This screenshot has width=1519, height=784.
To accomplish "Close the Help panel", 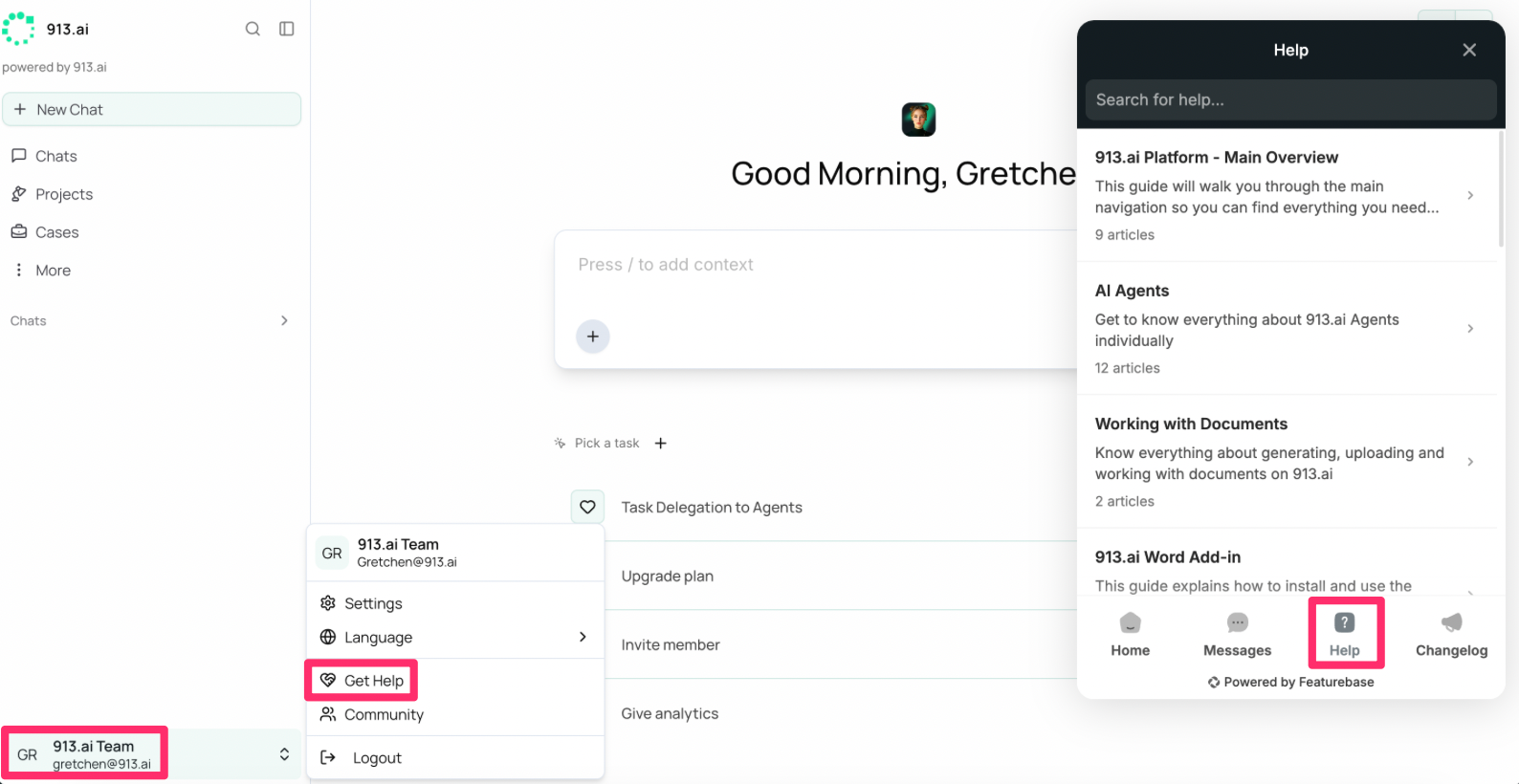I will (1469, 50).
